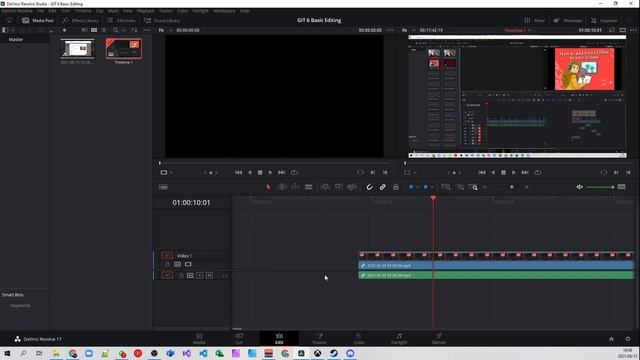Toggle the Snapping magnet icon
This screenshot has height=360, width=640.
[x=369, y=187]
